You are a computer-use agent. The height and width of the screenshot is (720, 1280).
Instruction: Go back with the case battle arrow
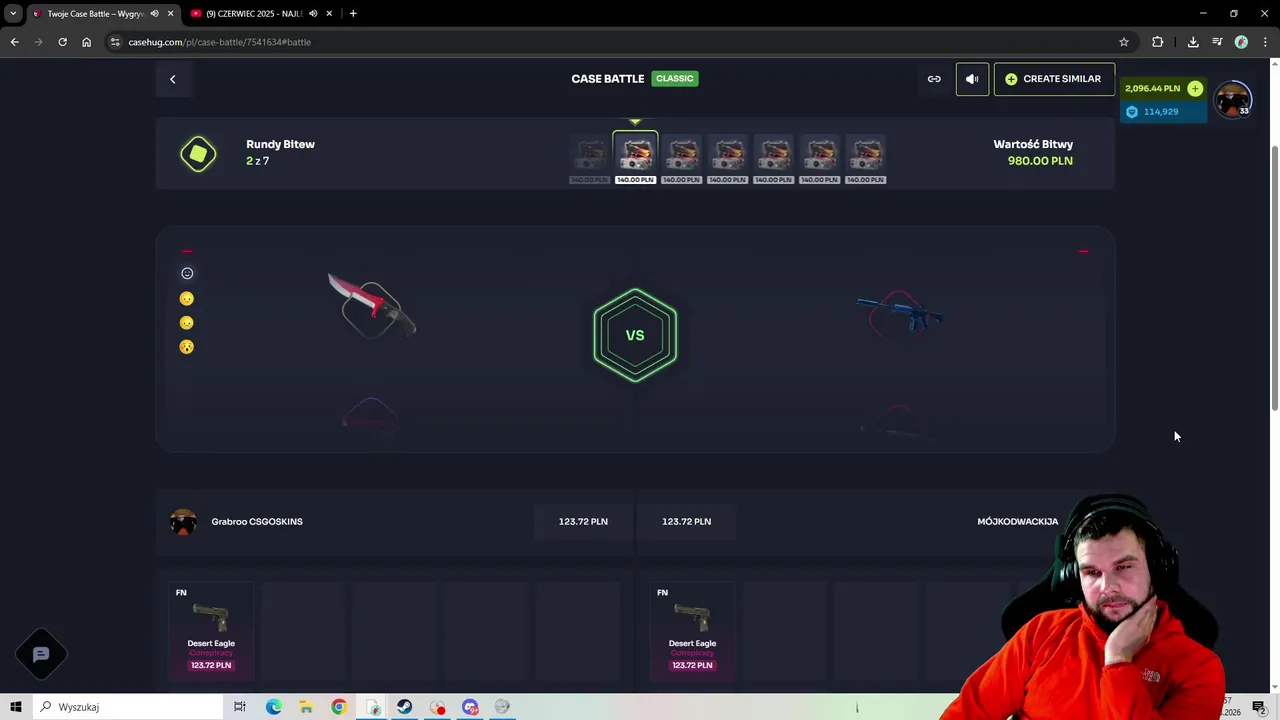point(172,79)
